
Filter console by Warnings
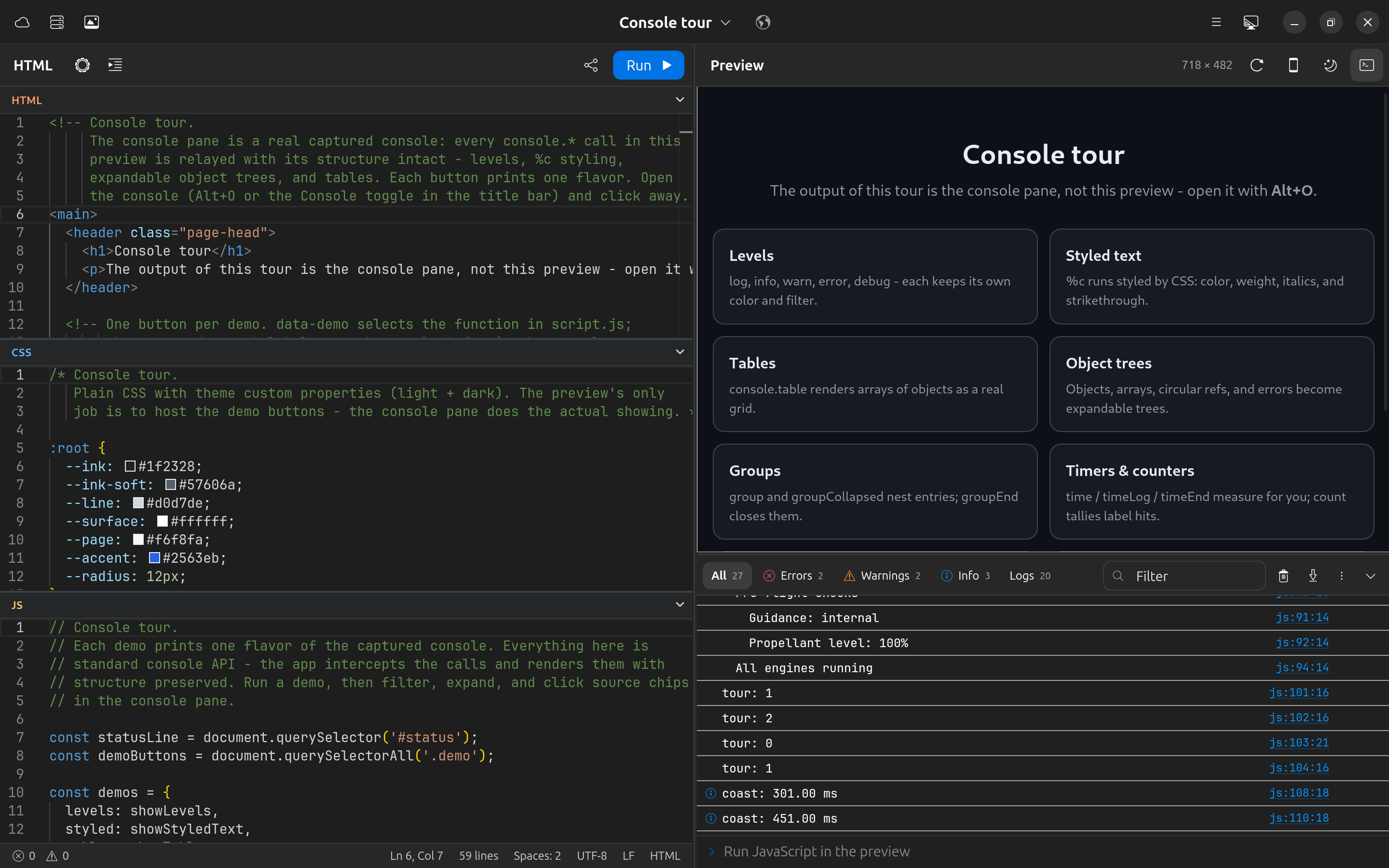click(882, 576)
